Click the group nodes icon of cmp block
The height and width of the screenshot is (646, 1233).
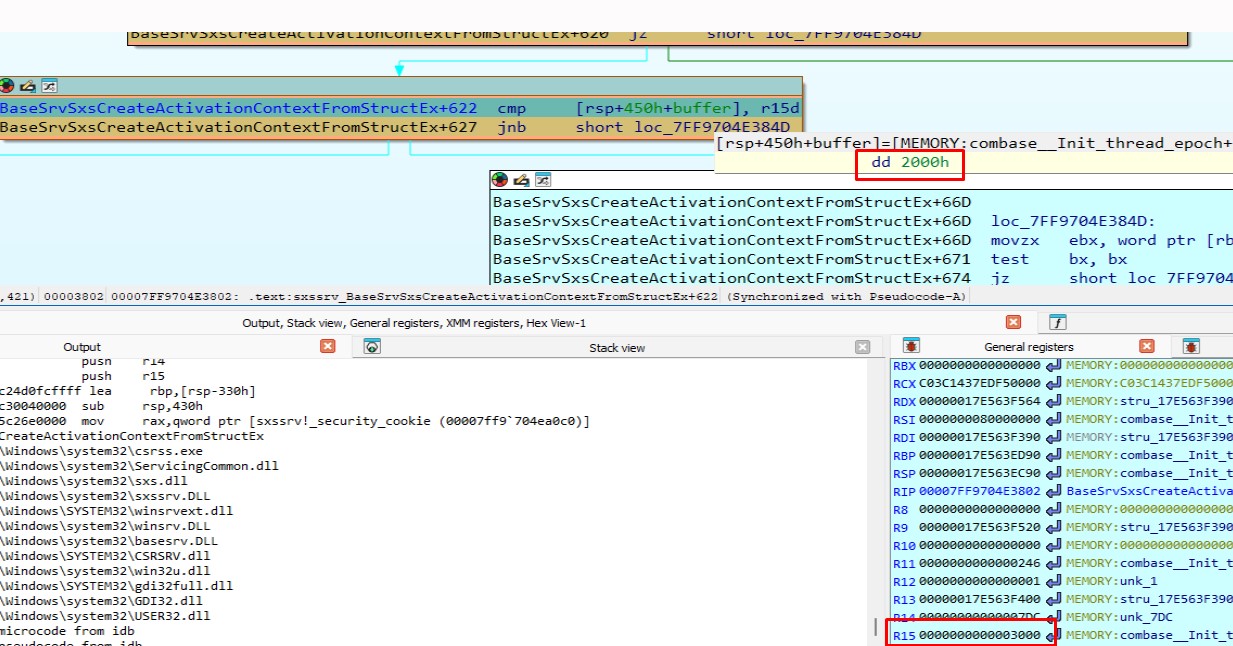coord(49,86)
